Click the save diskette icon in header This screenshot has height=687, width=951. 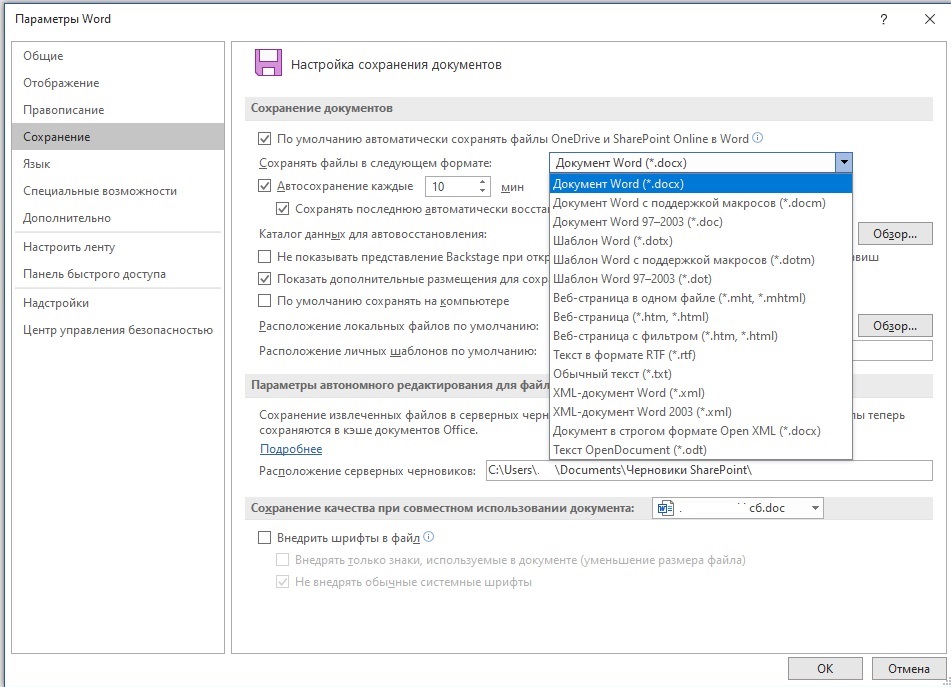(x=268, y=63)
